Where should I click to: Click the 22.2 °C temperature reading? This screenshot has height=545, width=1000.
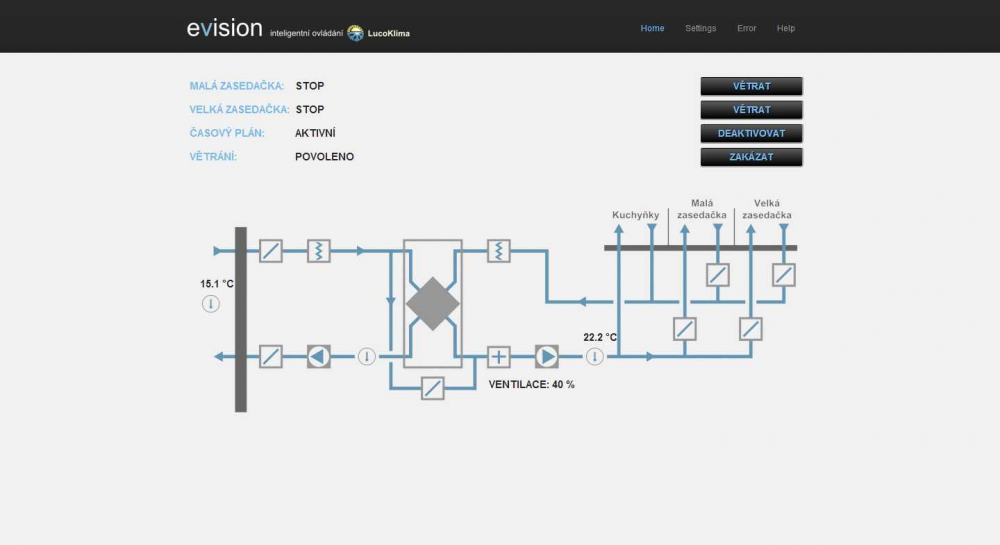(x=600, y=337)
